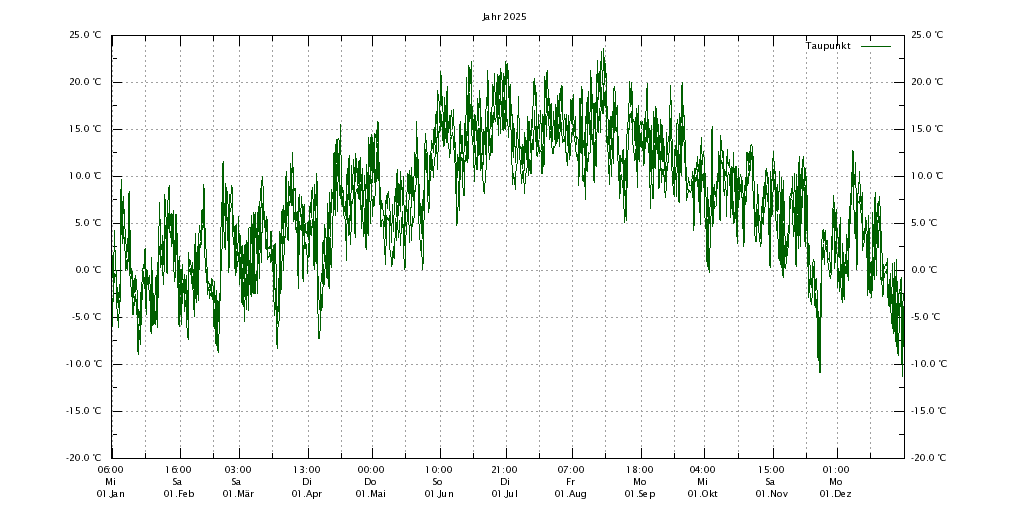Click the 0.0 °C label on left axis
This screenshot has width=1015, height=507.
click(x=87, y=270)
